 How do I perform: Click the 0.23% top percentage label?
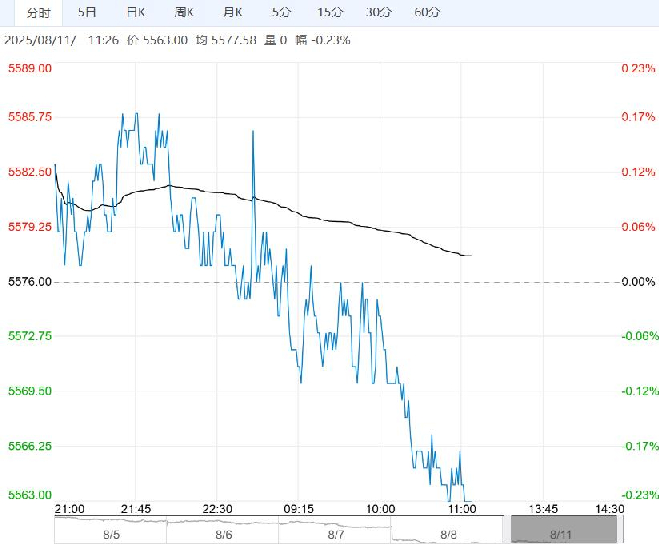click(638, 69)
